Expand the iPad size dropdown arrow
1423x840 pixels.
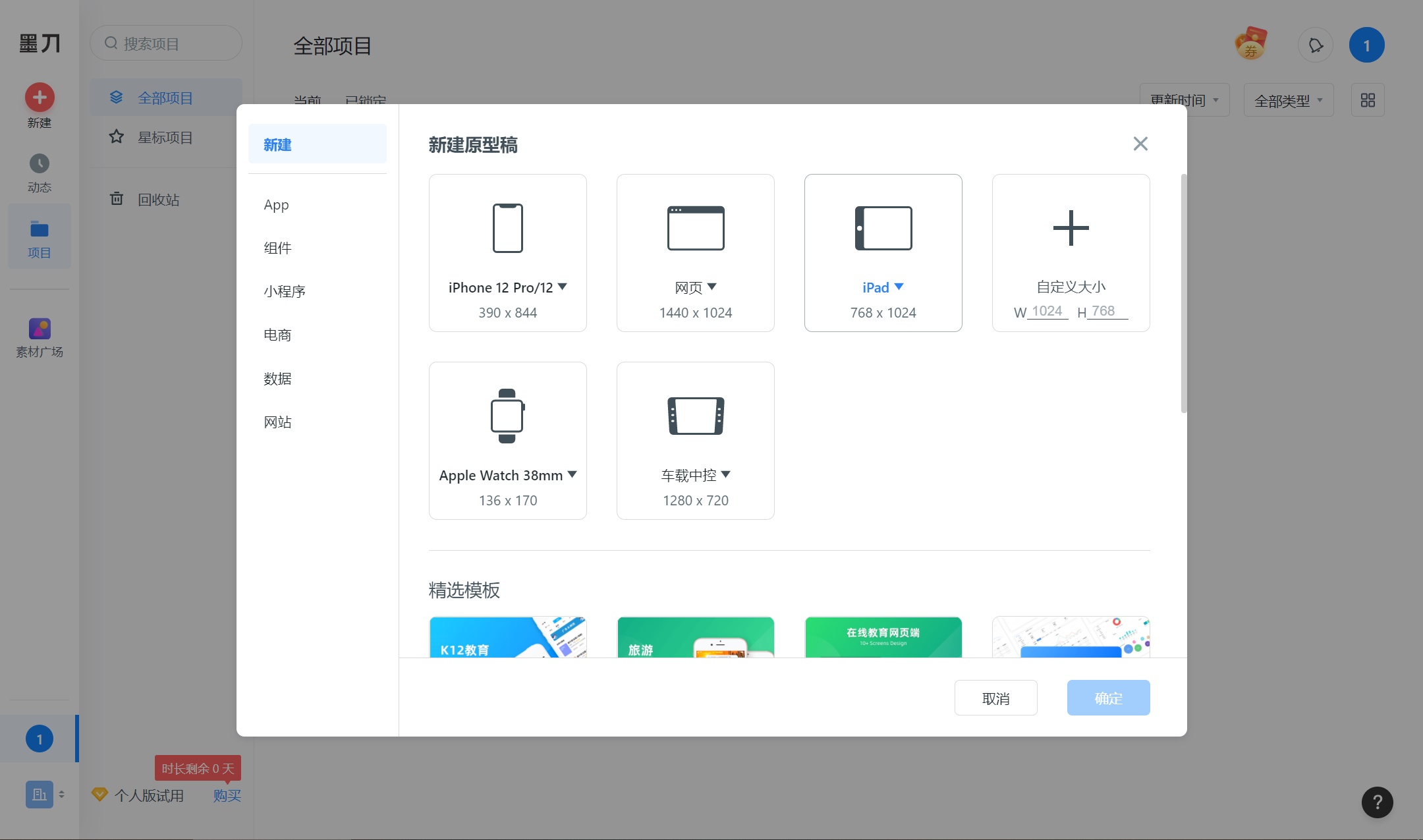[x=899, y=287]
